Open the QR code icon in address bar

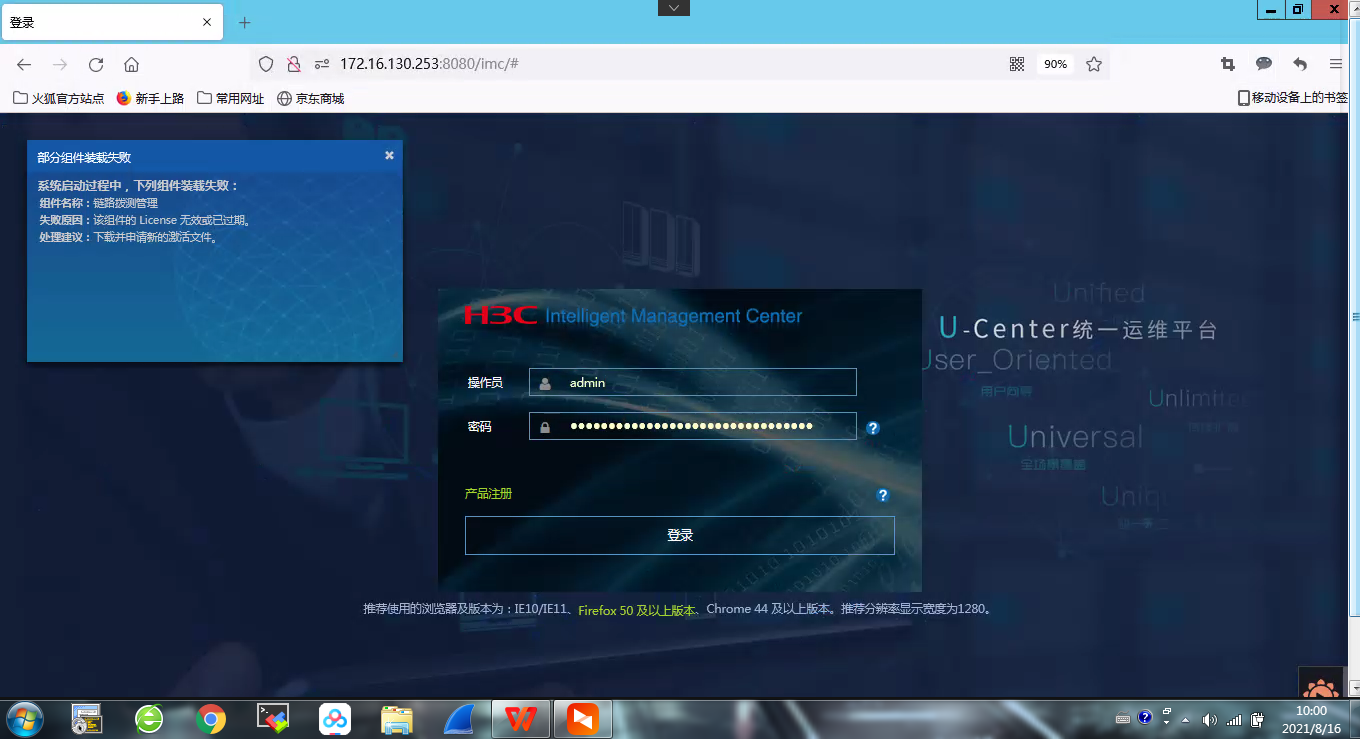[1017, 64]
